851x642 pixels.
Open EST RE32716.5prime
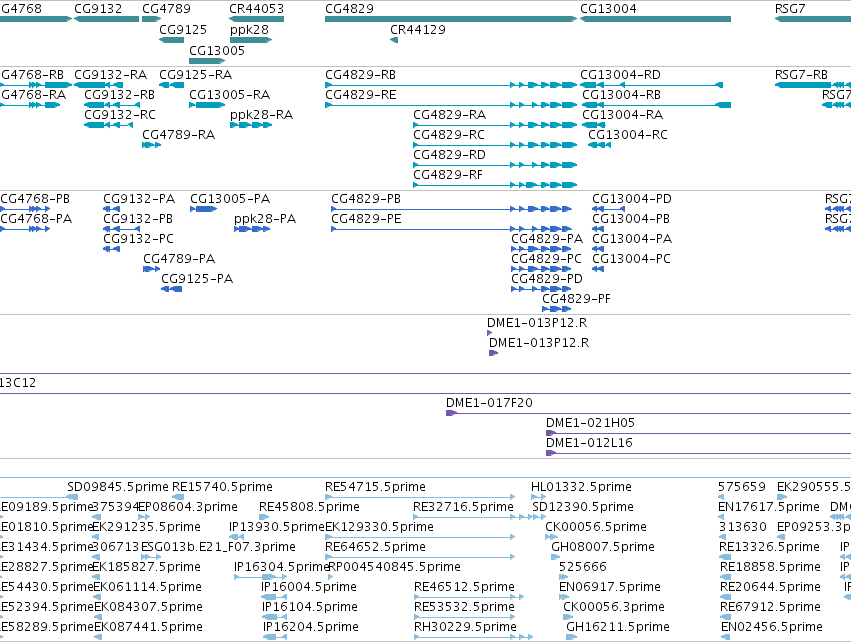click(x=463, y=507)
